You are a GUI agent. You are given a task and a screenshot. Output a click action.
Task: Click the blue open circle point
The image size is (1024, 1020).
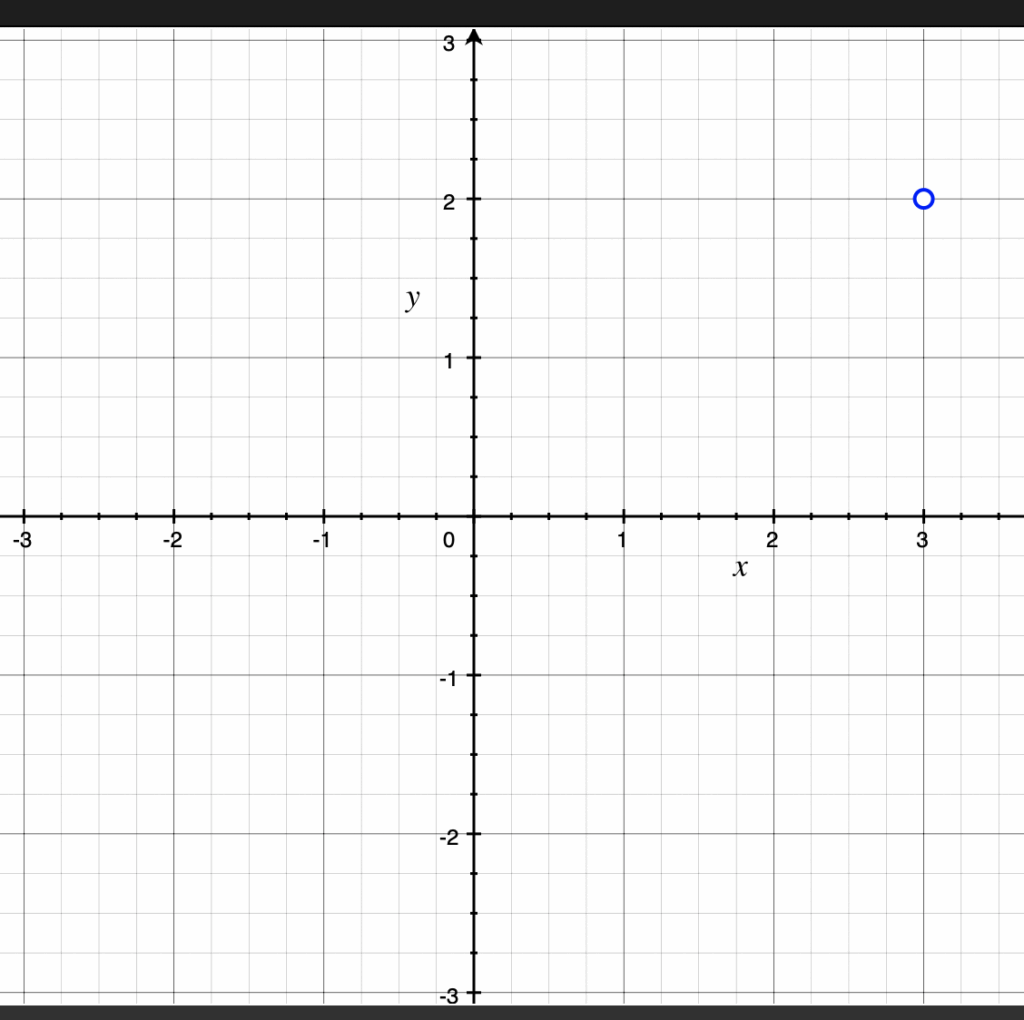click(923, 199)
